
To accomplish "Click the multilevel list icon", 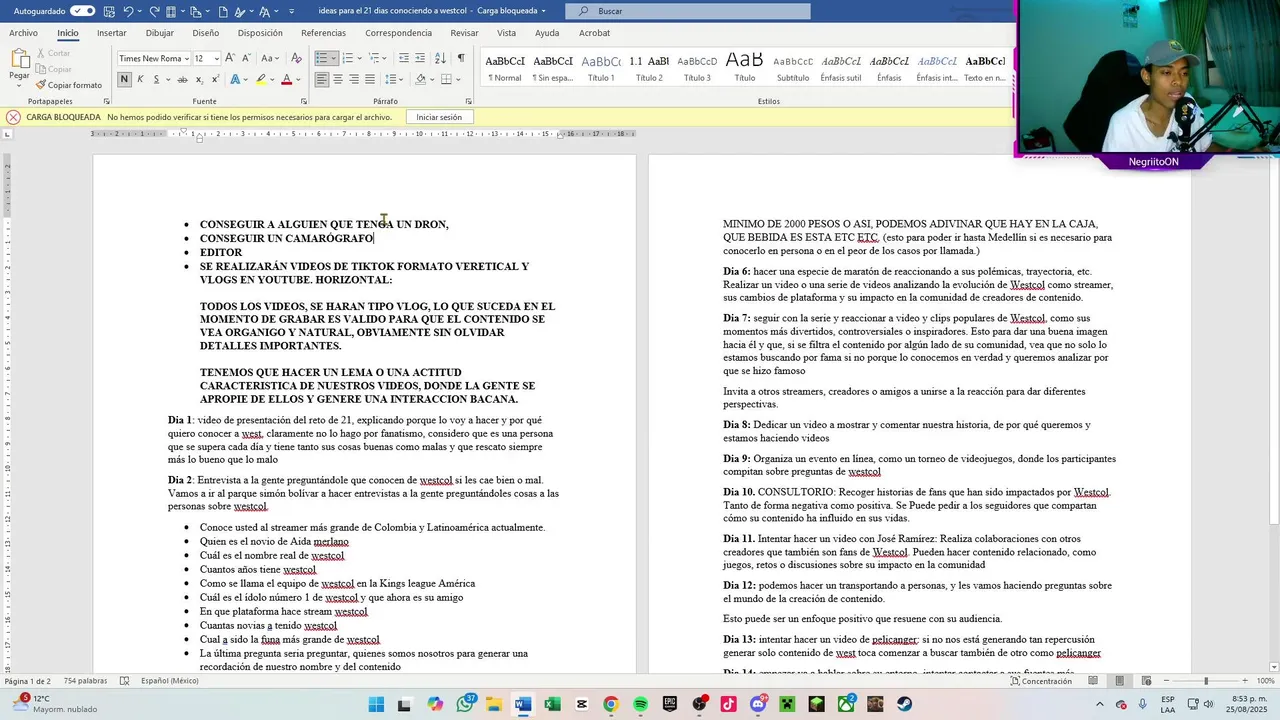I will pyautogui.click(x=373, y=58).
